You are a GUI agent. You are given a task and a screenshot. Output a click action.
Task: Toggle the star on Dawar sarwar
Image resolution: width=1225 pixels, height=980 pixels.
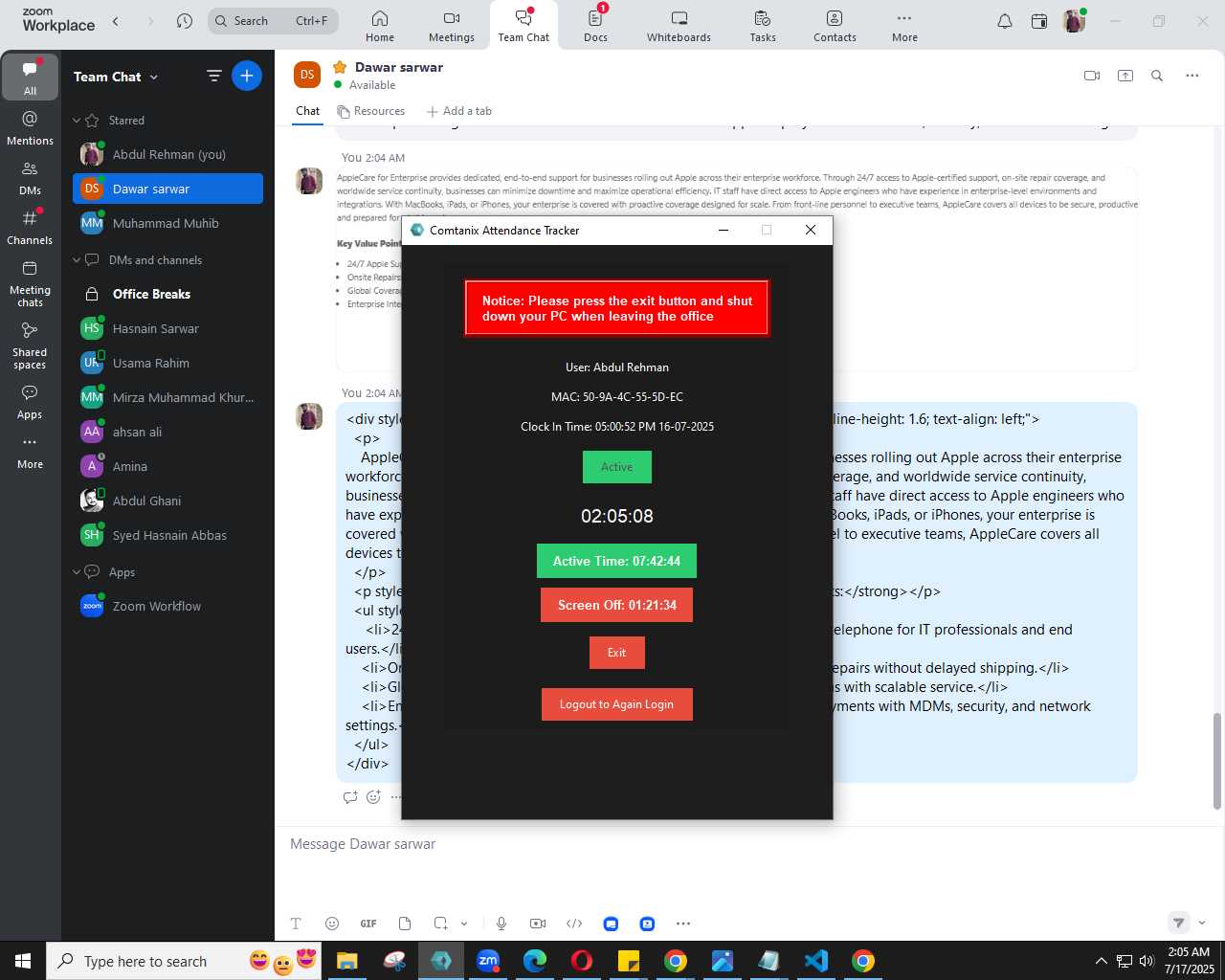340,67
